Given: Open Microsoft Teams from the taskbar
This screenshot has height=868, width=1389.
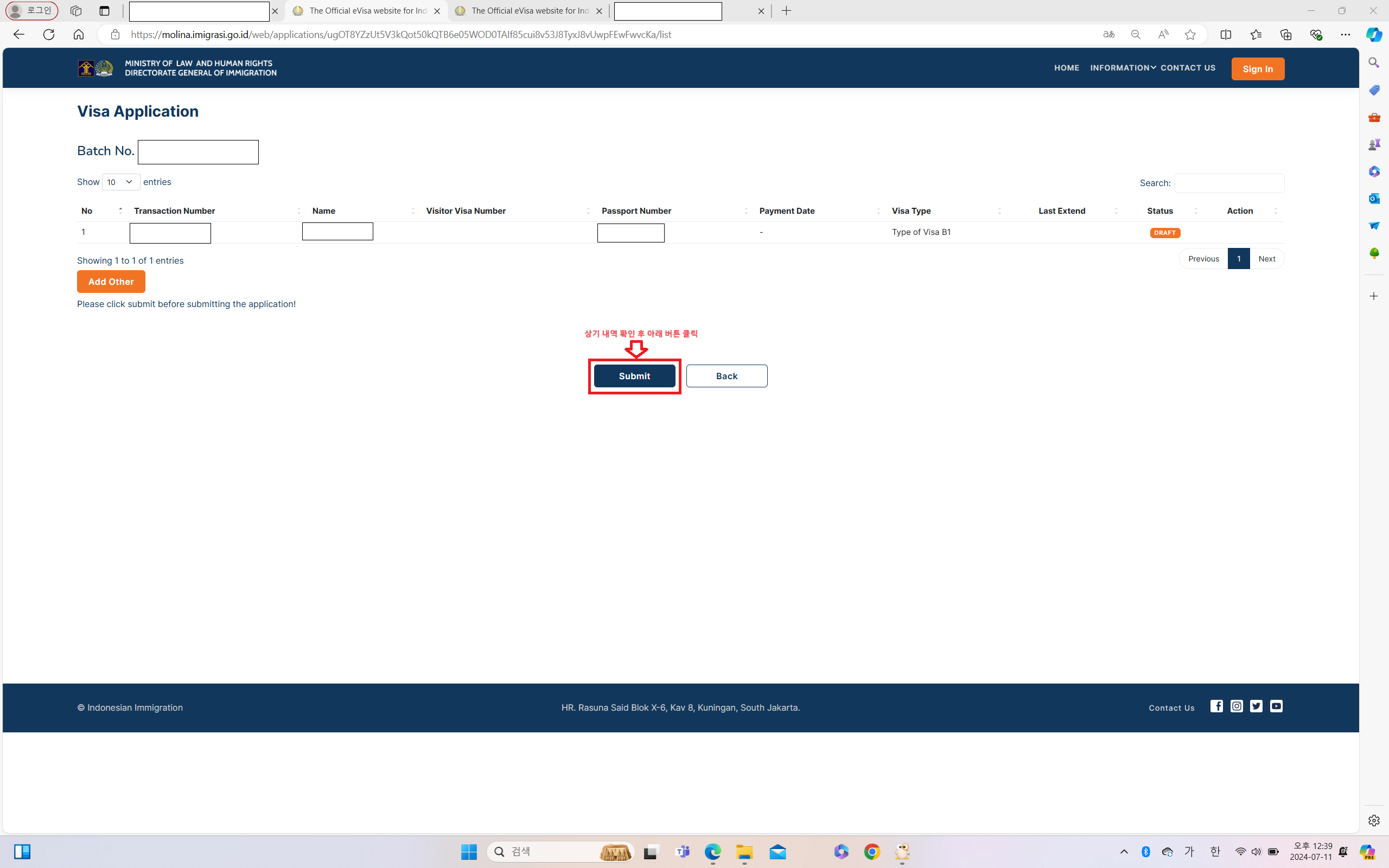Looking at the screenshot, I should click(x=683, y=852).
